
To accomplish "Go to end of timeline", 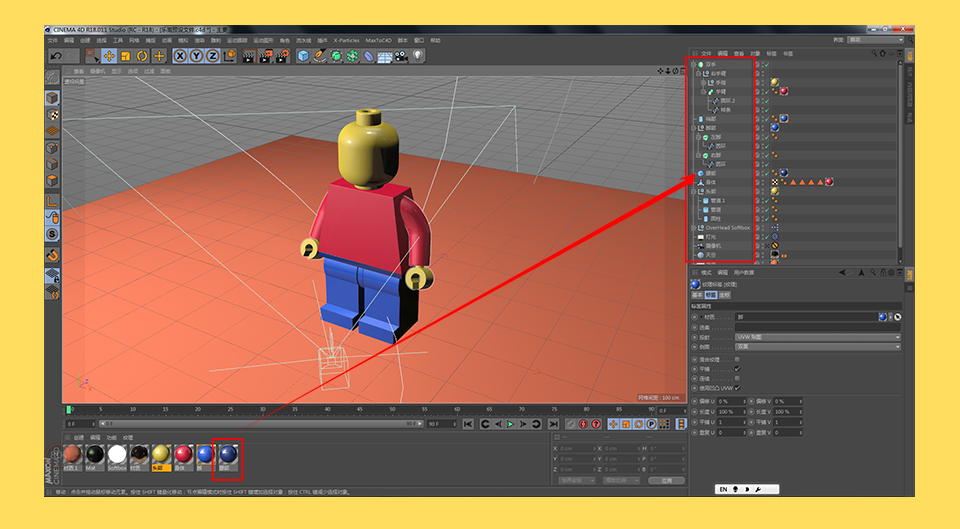I will [553, 424].
